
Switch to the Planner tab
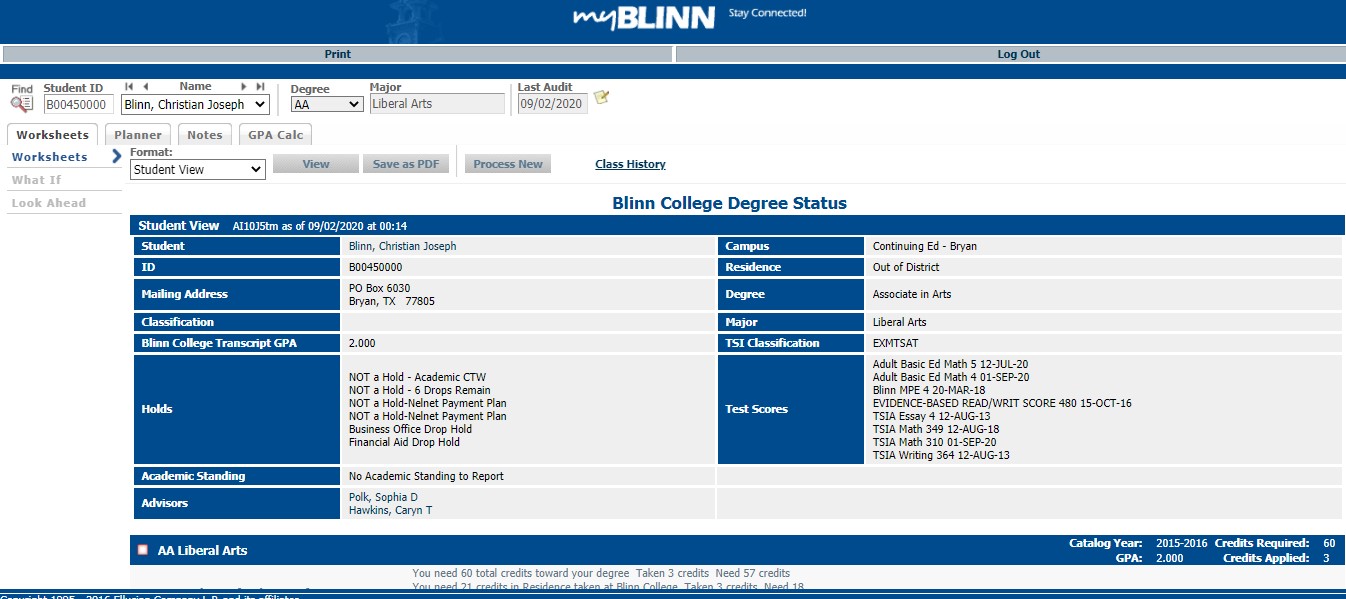pos(137,134)
